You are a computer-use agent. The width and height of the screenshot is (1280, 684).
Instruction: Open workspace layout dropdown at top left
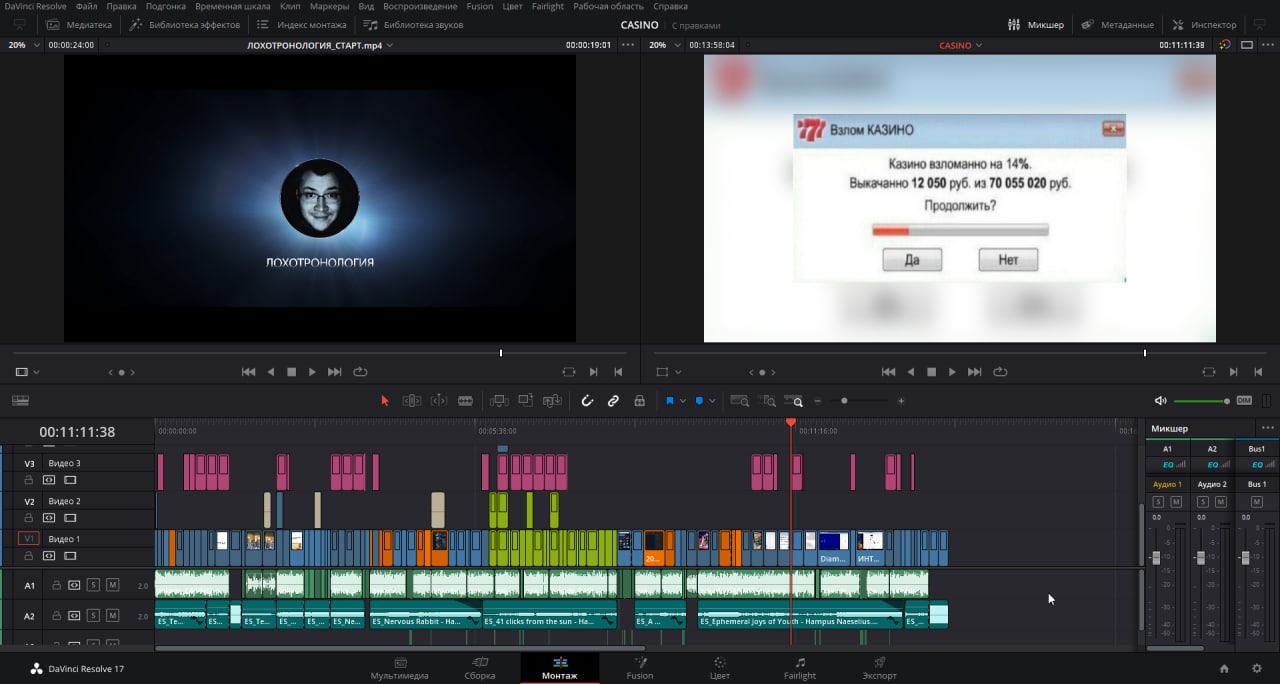(x=20, y=24)
